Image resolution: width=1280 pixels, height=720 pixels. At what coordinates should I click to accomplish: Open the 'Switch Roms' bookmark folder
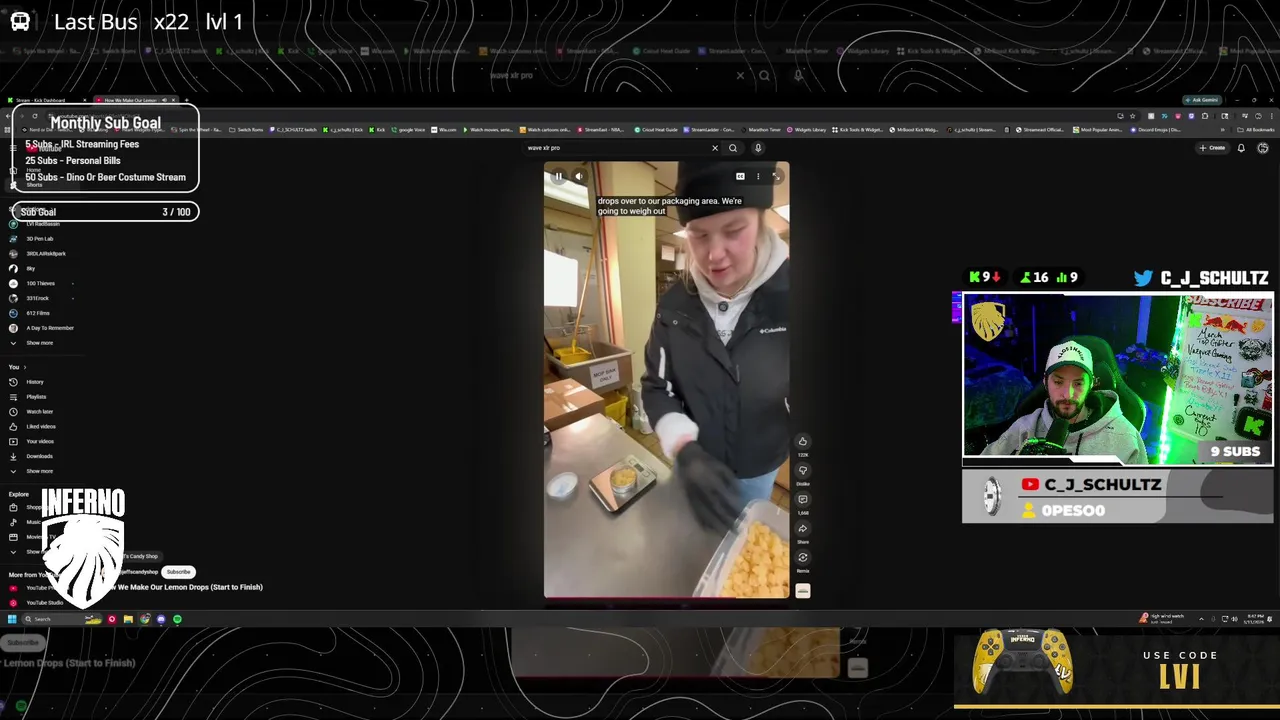click(246, 130)
